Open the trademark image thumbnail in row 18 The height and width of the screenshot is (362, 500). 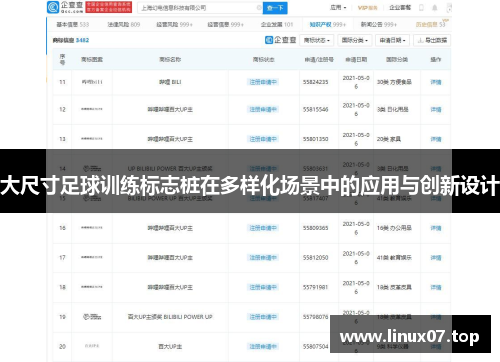click(92, 287)
